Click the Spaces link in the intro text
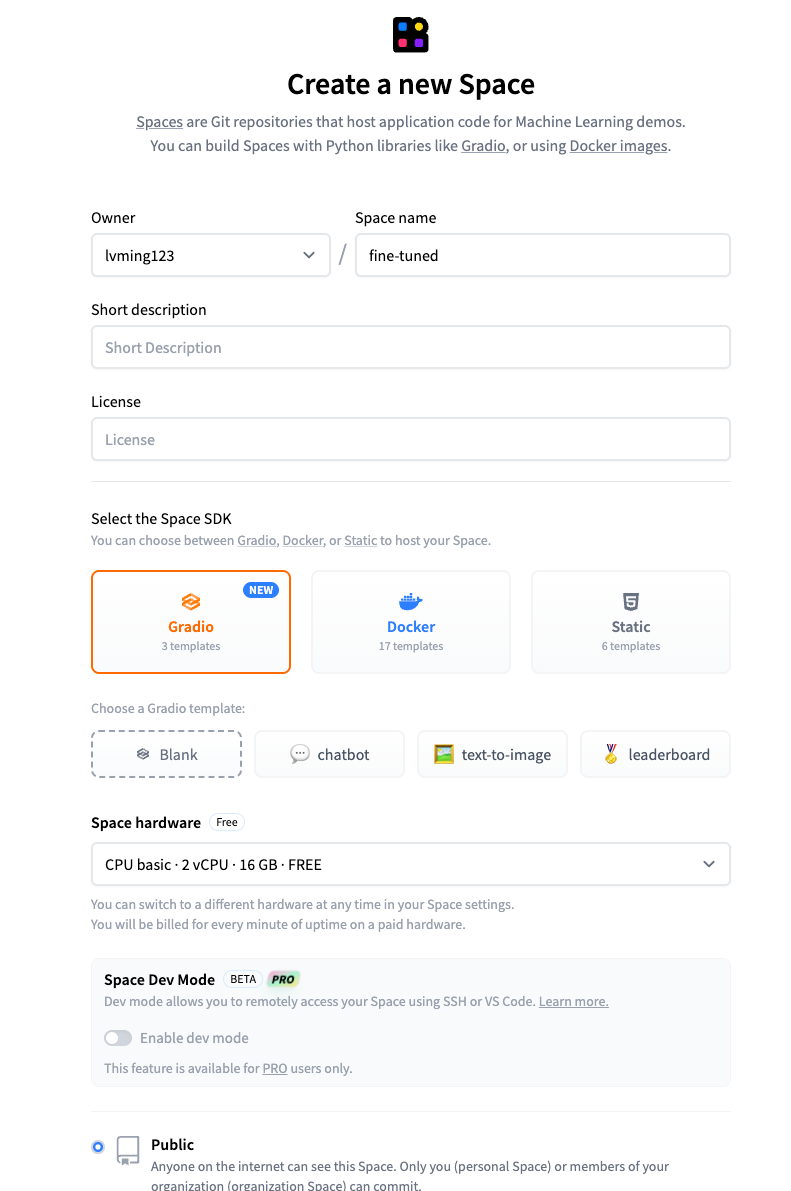Viewport: 791px width, 1191px height. pyautogui.click(x=160, y=122)
